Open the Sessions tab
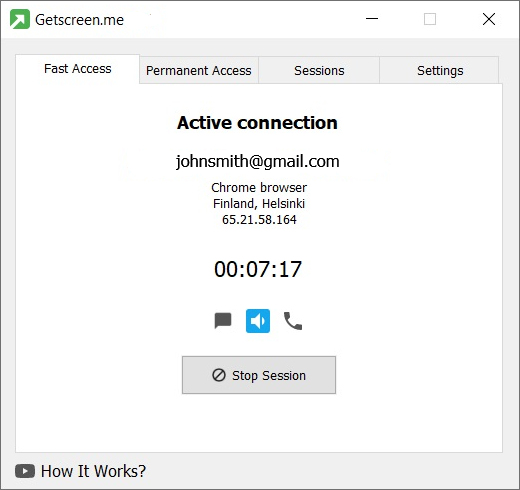 (319, 70)
